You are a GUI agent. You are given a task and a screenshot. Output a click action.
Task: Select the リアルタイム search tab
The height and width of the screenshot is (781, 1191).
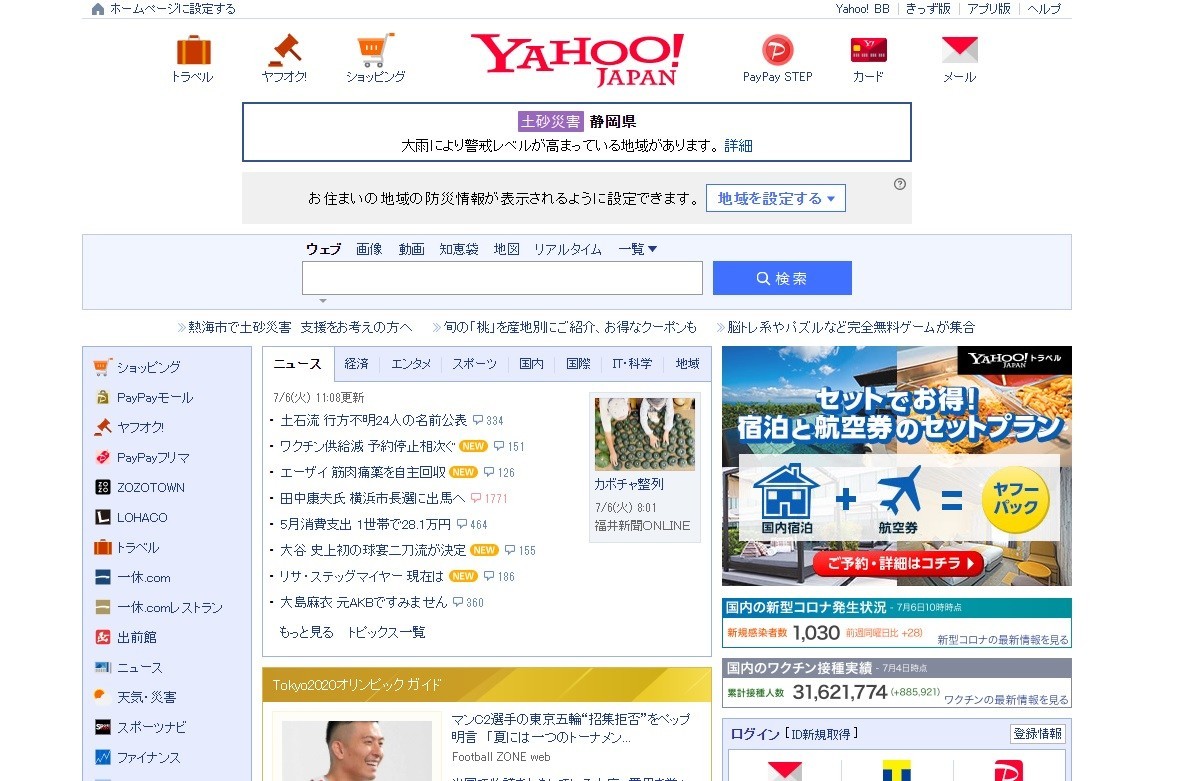567,249
